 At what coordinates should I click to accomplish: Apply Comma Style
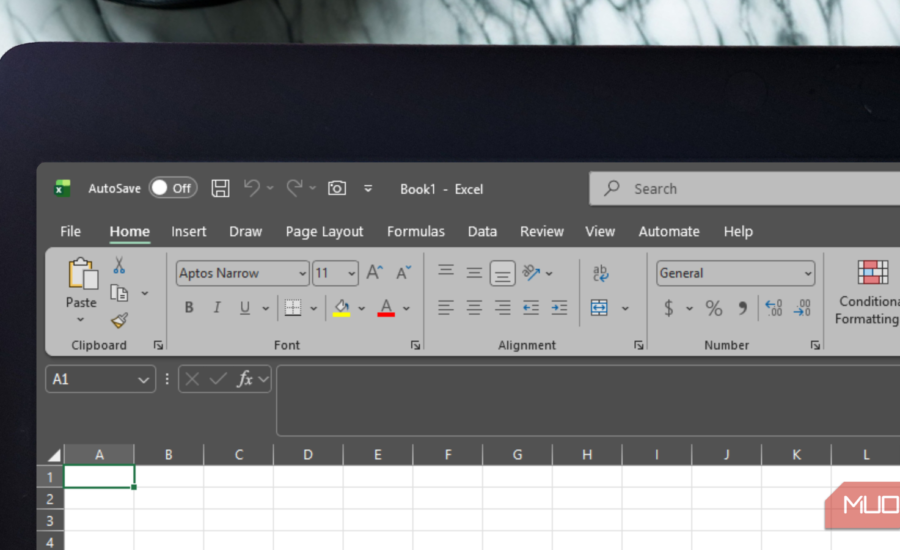[743, 308]
